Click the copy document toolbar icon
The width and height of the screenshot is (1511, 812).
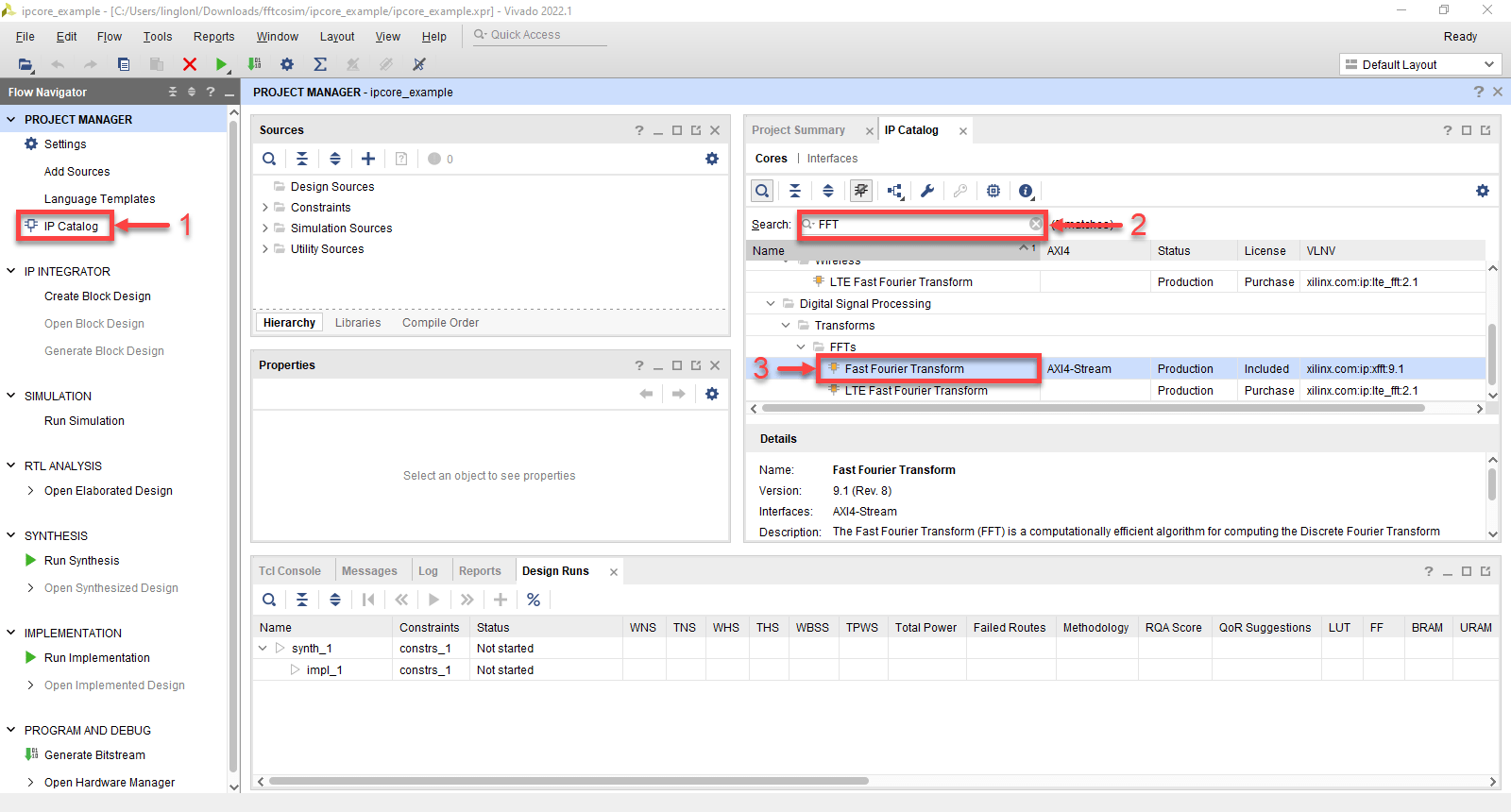pos(124,64)
